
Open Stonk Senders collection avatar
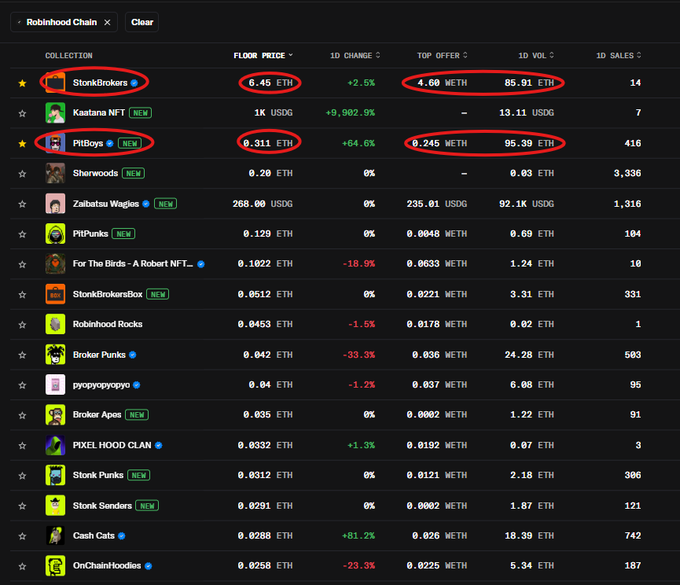pos(56,505)
